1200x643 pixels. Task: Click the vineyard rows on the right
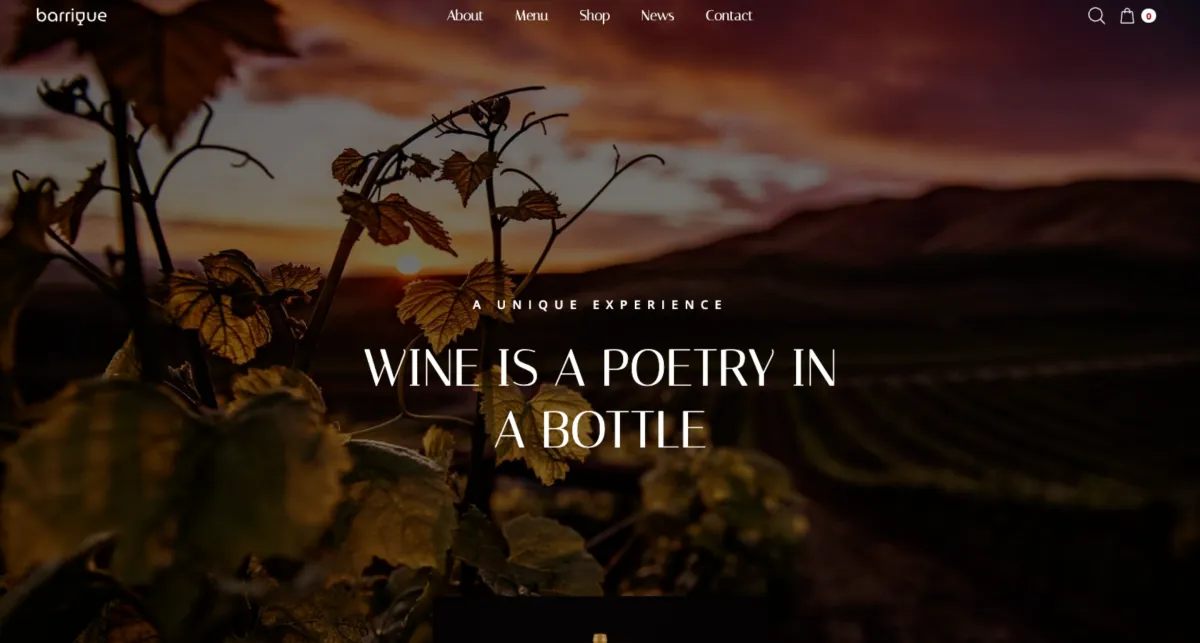pyautogui.click(x=1000, y=420)
